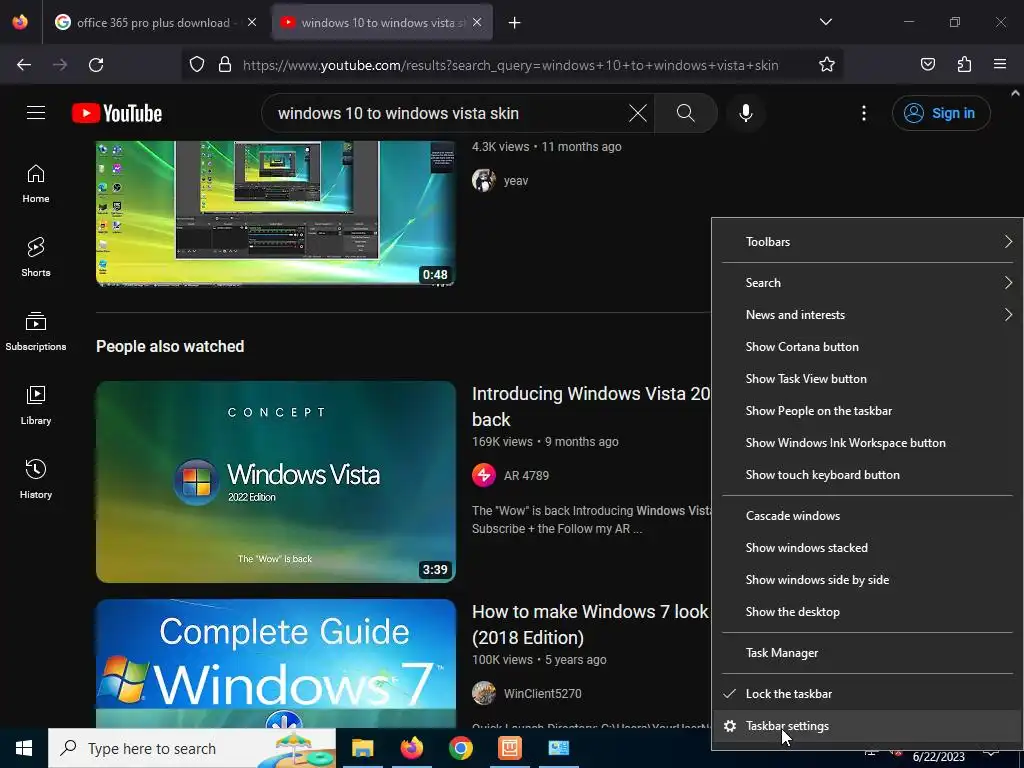
Task: Open Introducing Windows Vista video title
Action: coord(591,406)
